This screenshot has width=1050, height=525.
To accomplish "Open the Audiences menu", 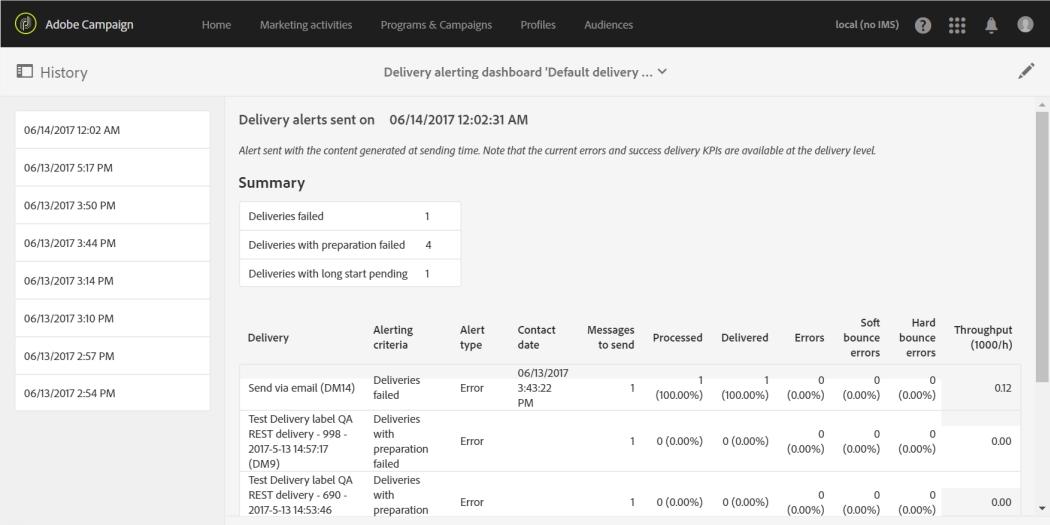I will [608, 25].
